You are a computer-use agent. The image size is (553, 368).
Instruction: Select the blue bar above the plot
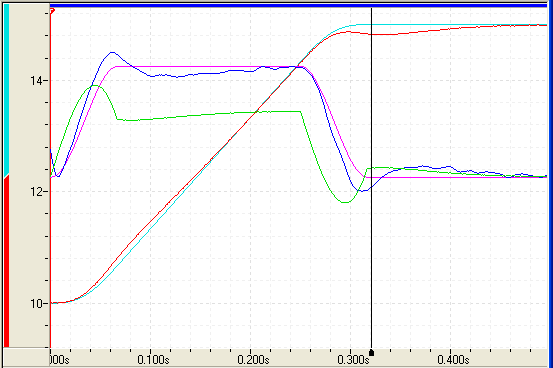(298, 5)
